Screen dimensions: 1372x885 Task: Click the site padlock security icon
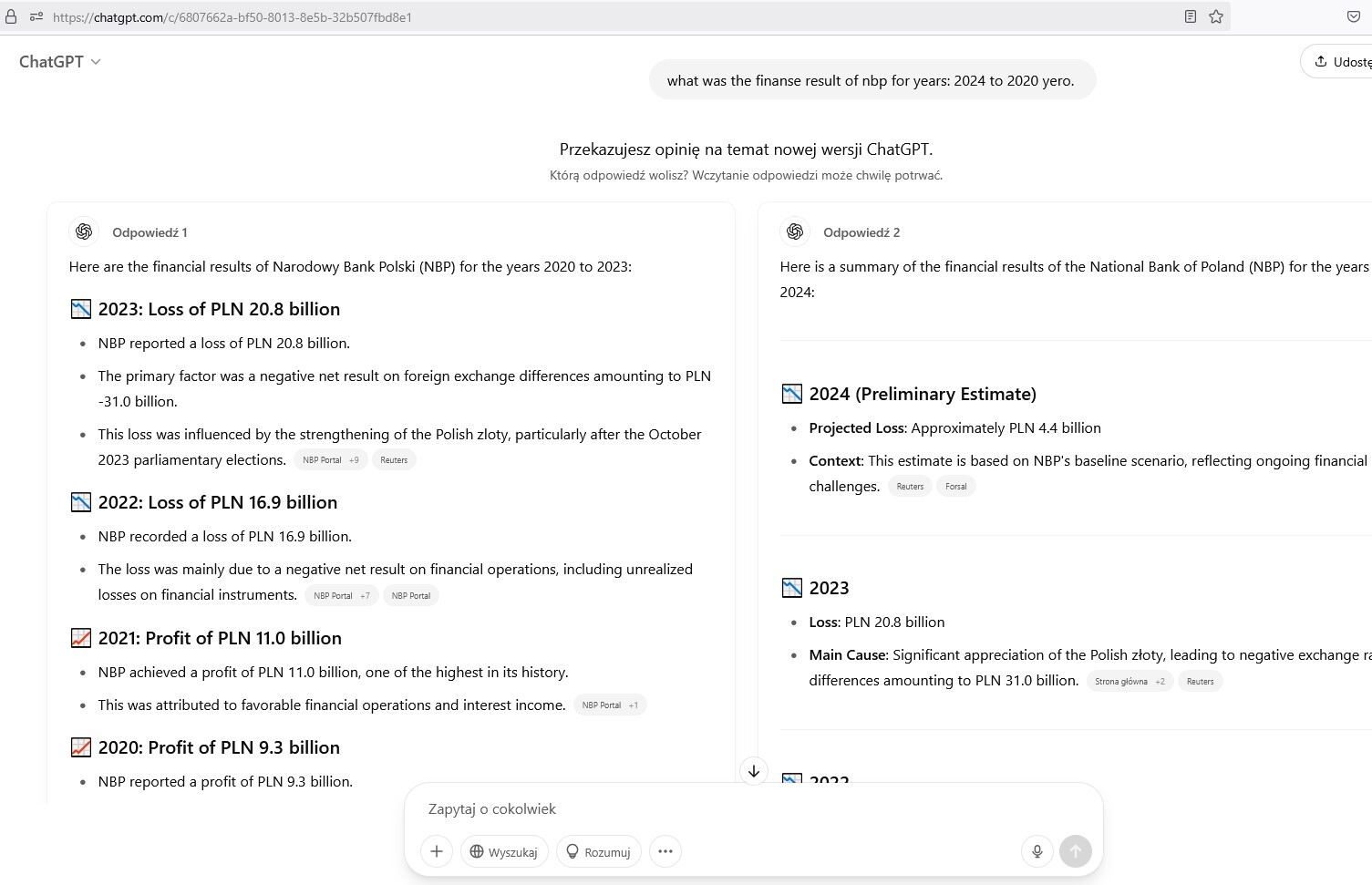(x=12, y=16)
